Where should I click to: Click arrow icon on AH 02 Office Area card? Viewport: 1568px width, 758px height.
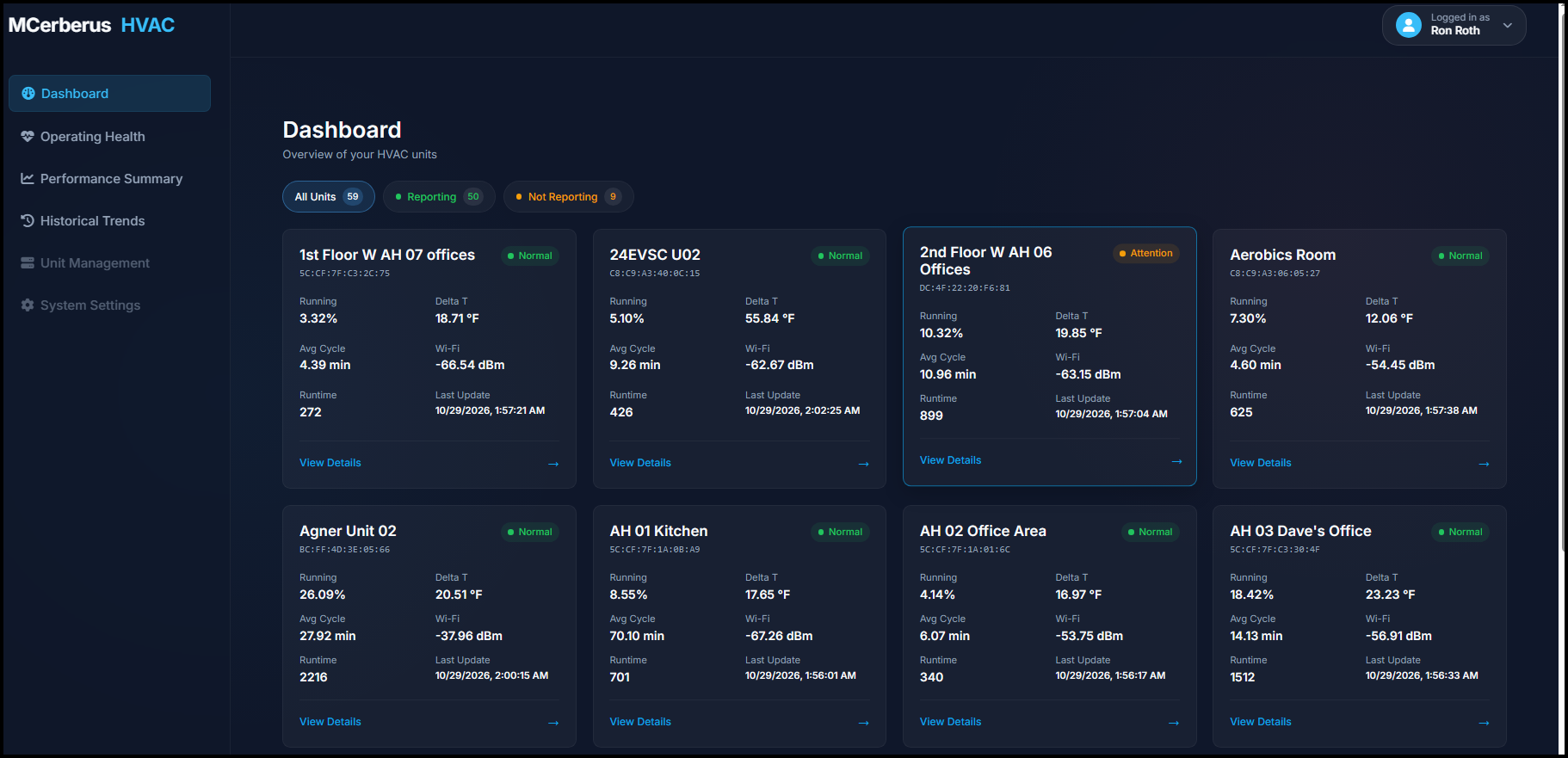(1174, 723)
